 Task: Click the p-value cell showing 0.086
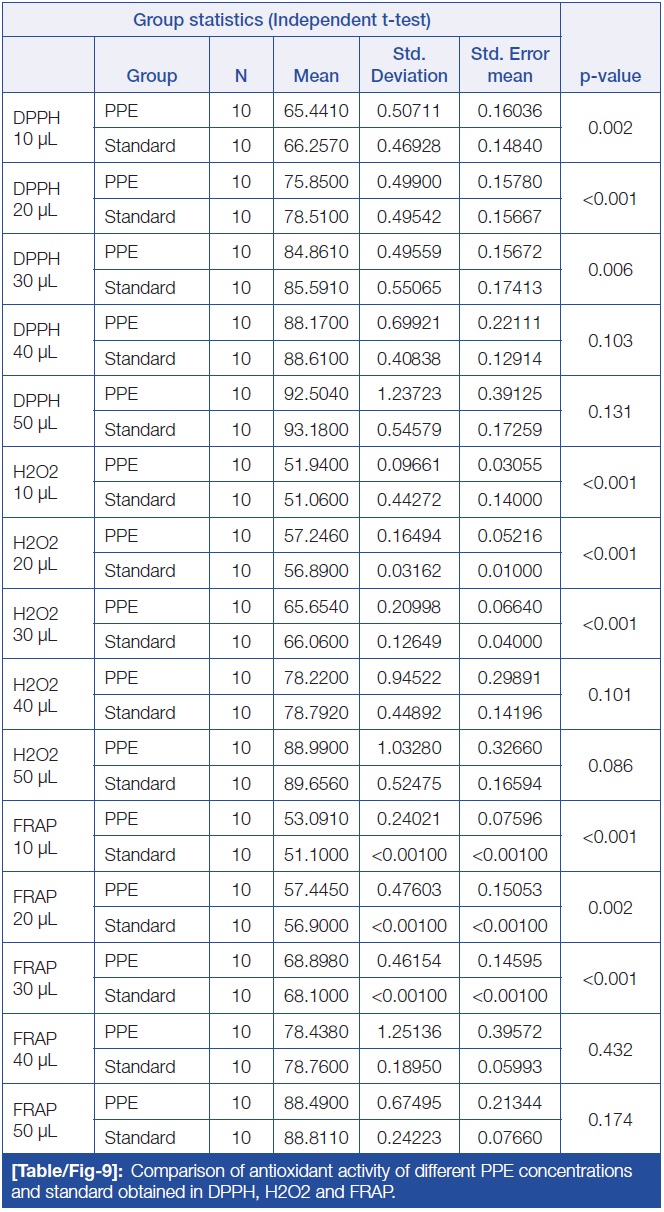pos(610,766)
